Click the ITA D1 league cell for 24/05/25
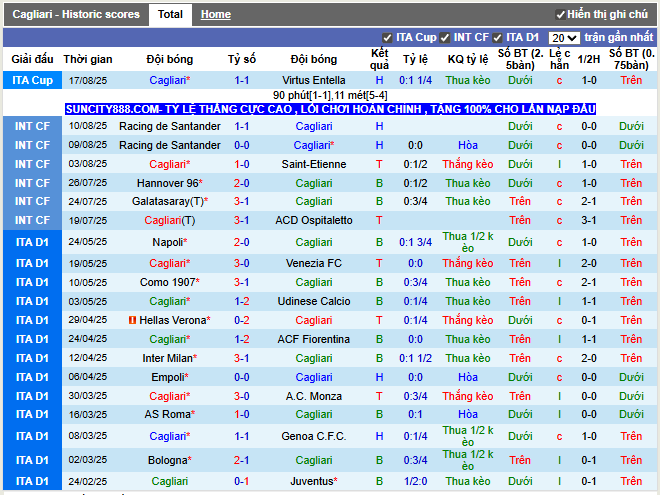 (32, 242)
